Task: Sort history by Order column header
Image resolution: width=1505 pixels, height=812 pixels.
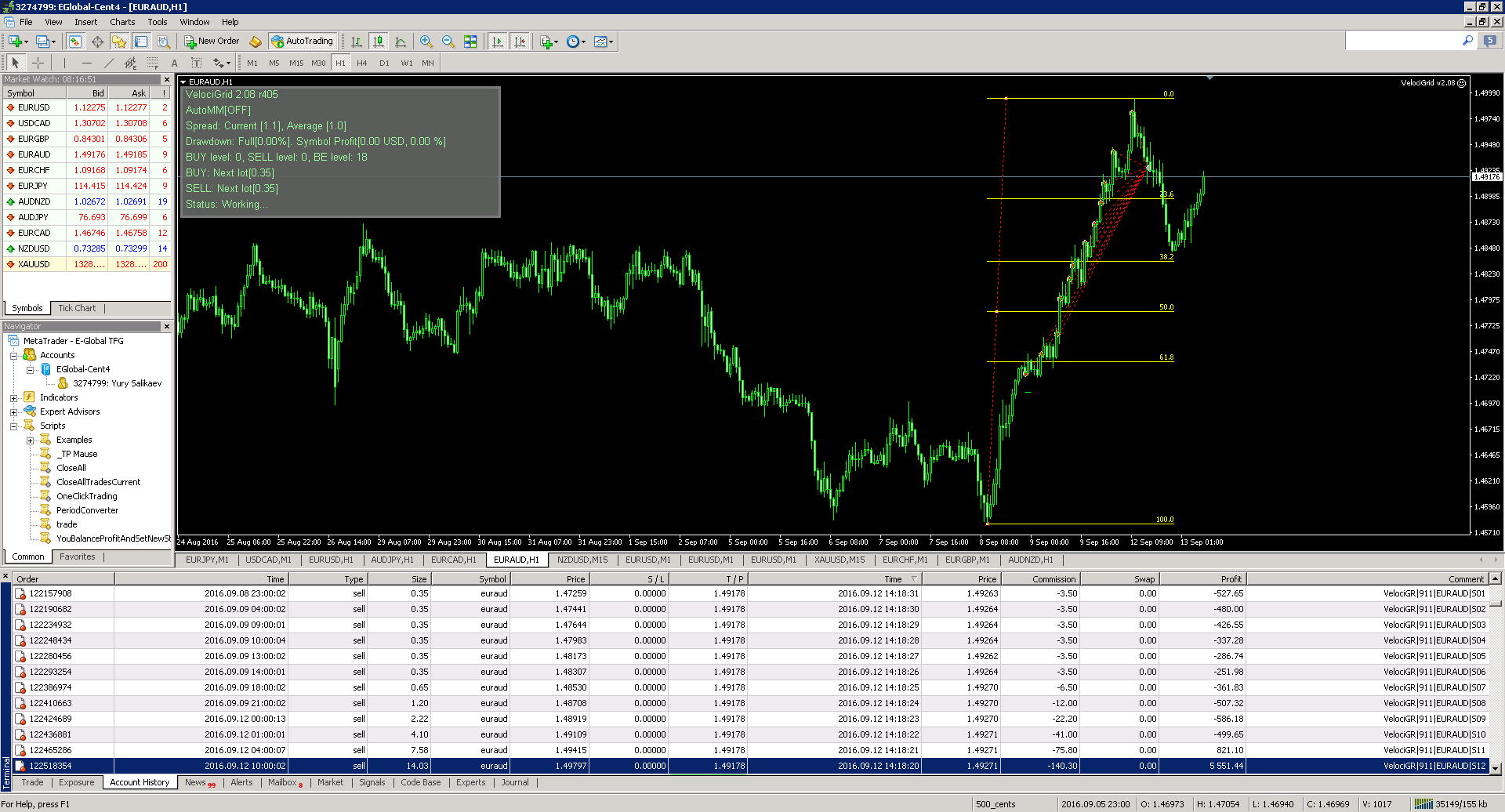Action: (x=64, y=579)
